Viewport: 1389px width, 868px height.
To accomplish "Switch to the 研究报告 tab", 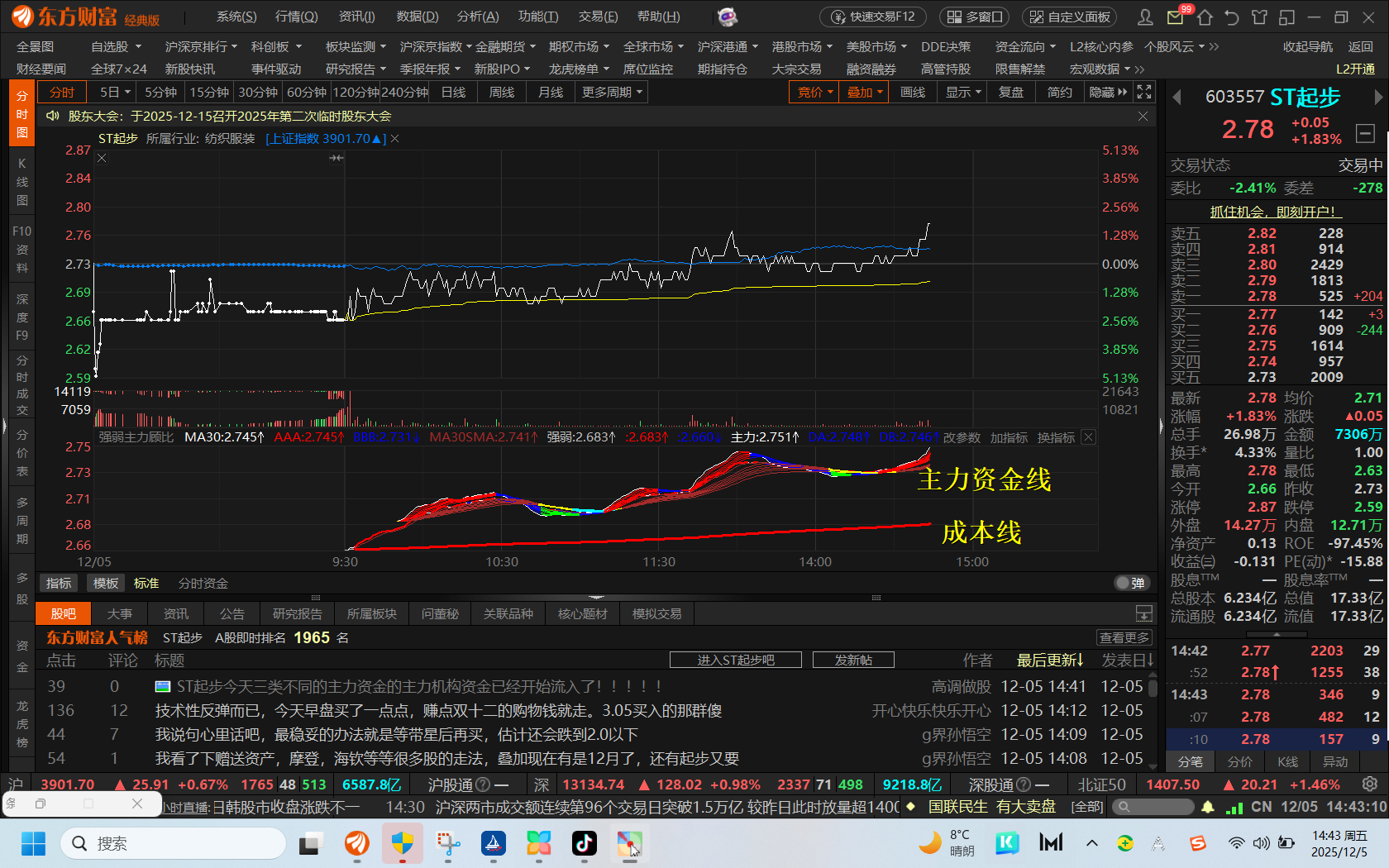I will (297, 613).
